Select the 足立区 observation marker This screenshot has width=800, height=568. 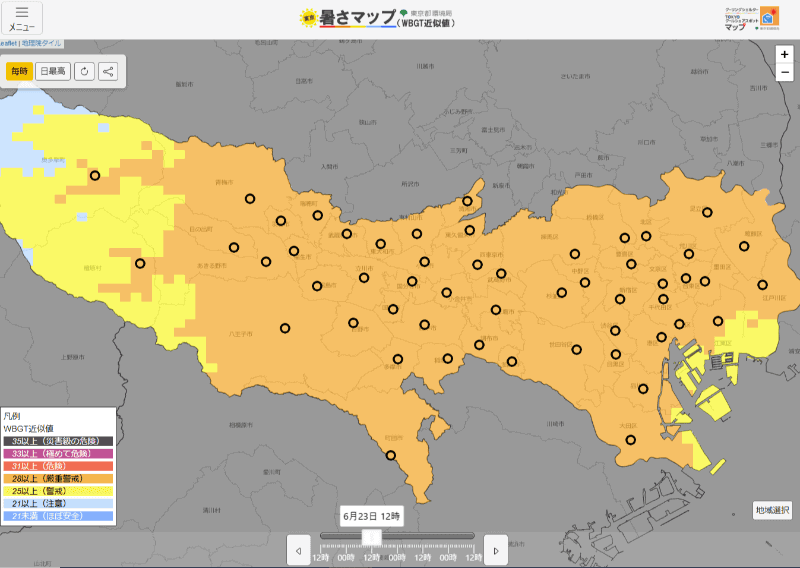coord(707,212)
